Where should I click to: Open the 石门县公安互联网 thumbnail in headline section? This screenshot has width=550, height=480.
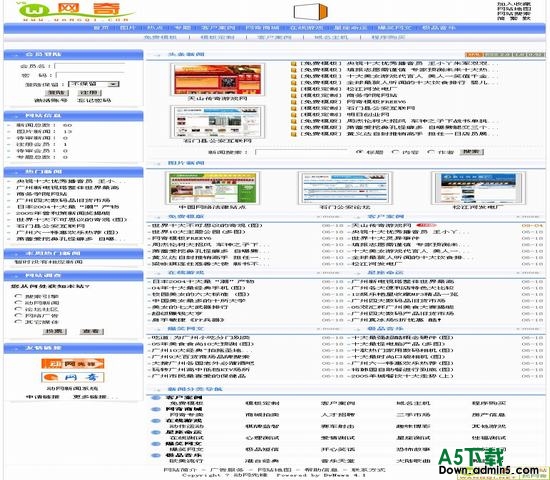(x=217, y=122)
